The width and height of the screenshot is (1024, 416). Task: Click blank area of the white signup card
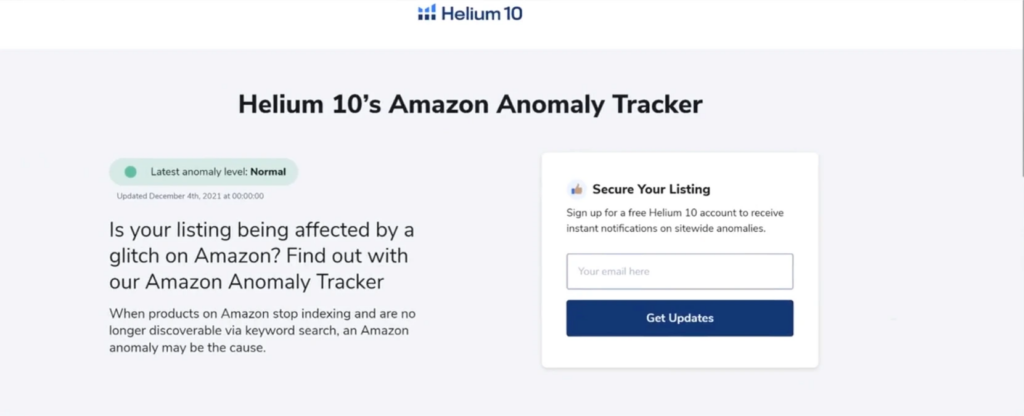tap(680, 353)
